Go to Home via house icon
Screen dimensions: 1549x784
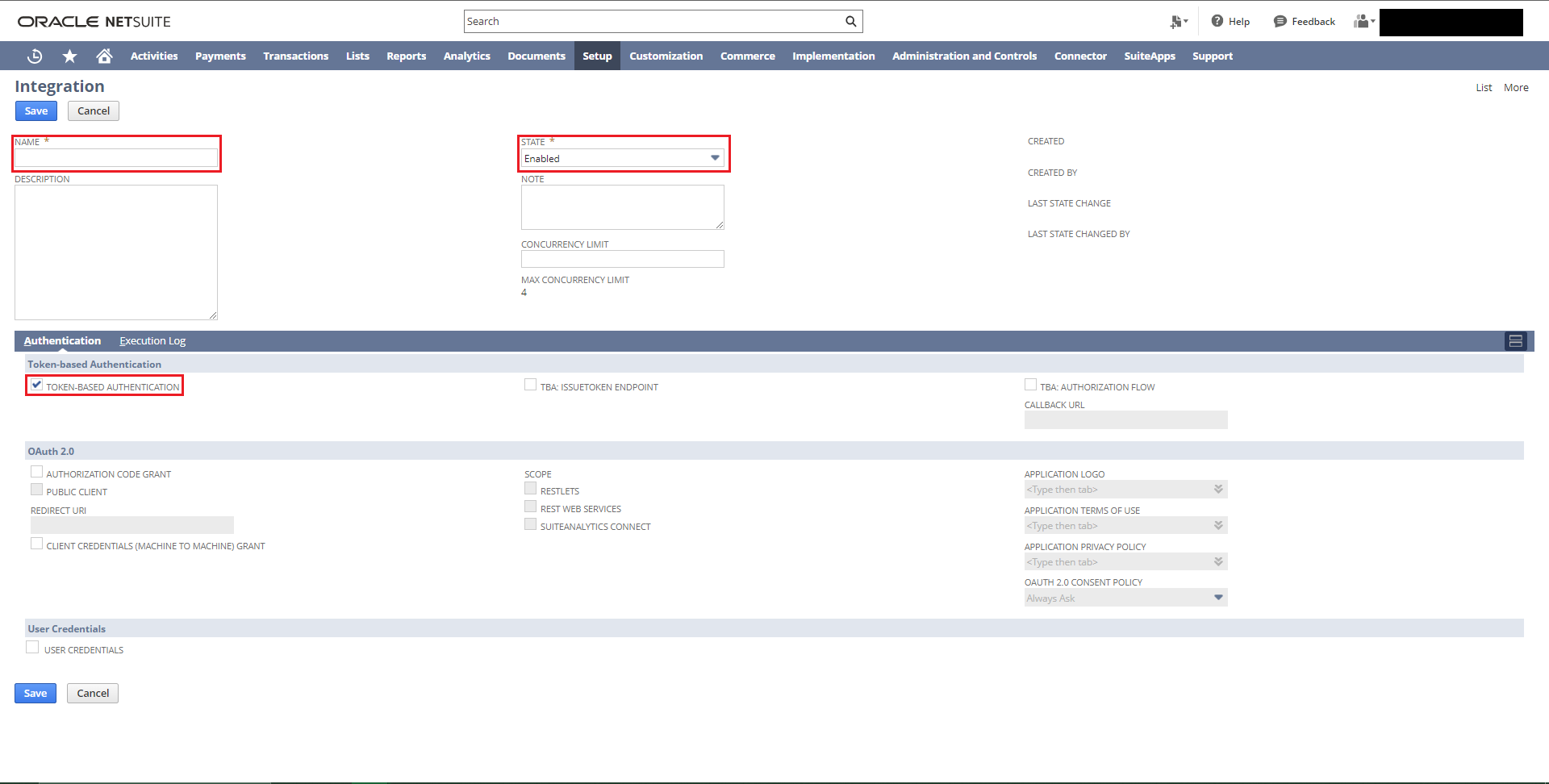(x=104, y=56)
